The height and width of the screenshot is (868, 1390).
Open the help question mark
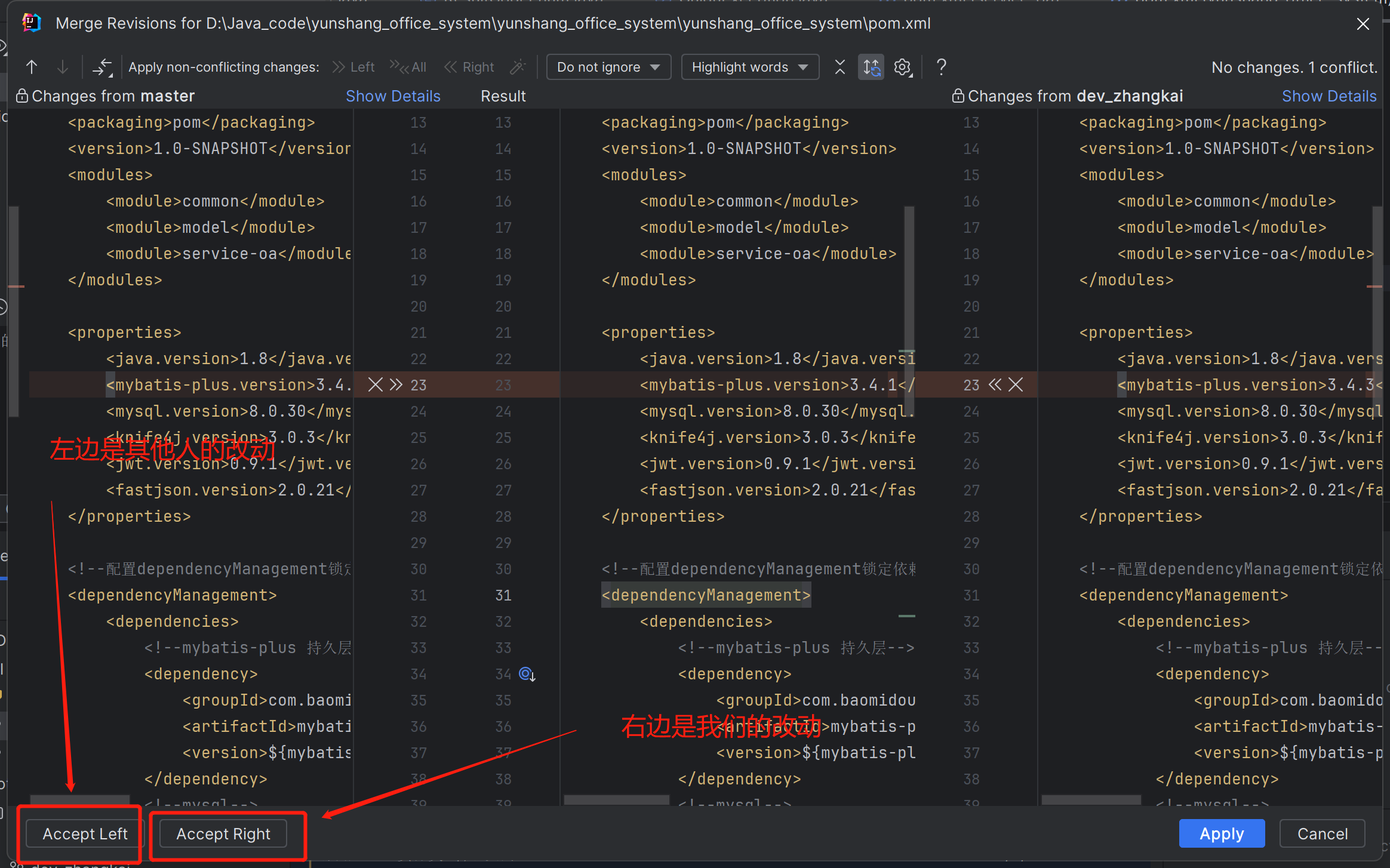[941, 67]
